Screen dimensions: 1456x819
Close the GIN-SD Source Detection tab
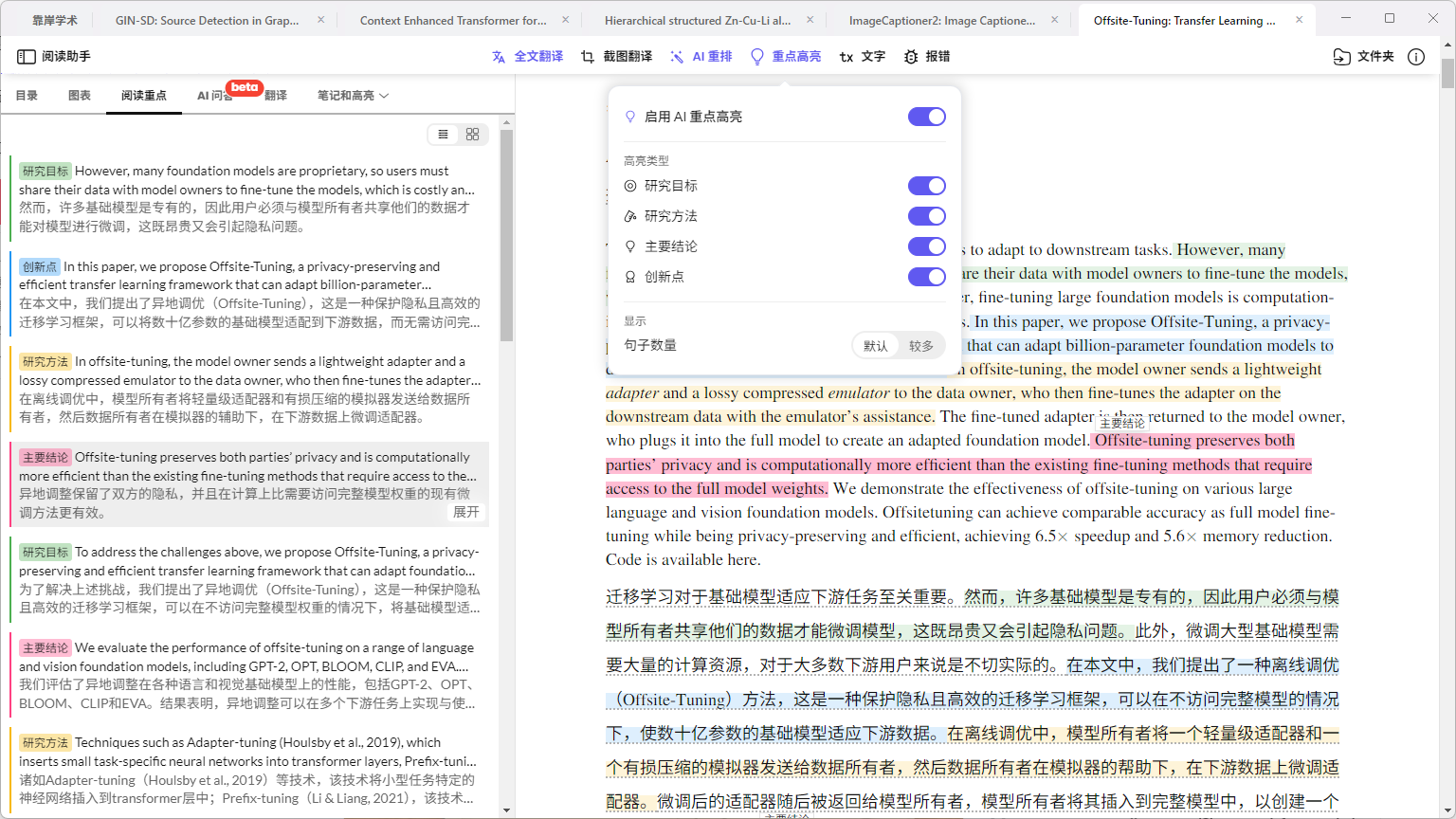point(320,20)
